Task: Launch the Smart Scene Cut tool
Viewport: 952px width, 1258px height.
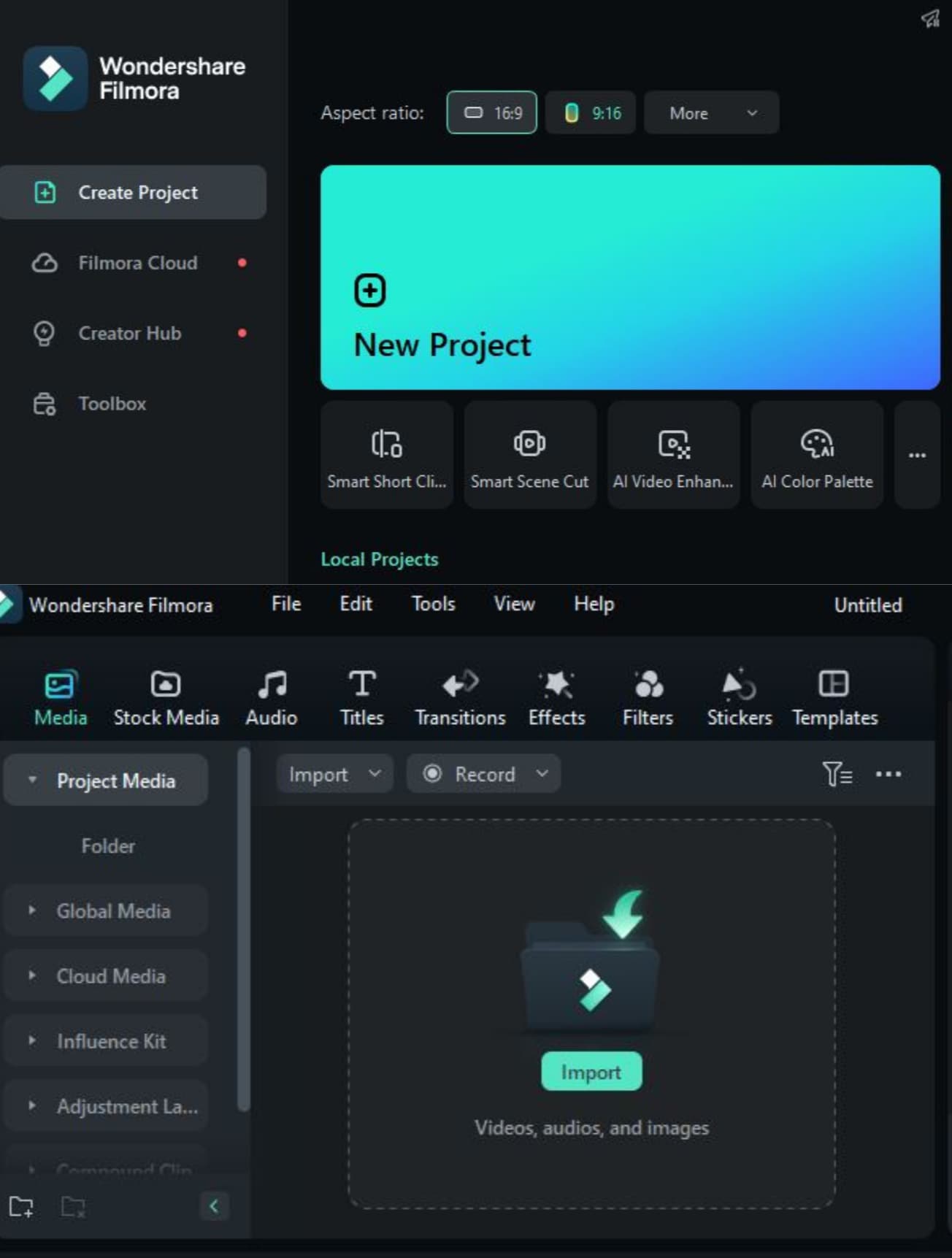Action: tap(530, 454)
